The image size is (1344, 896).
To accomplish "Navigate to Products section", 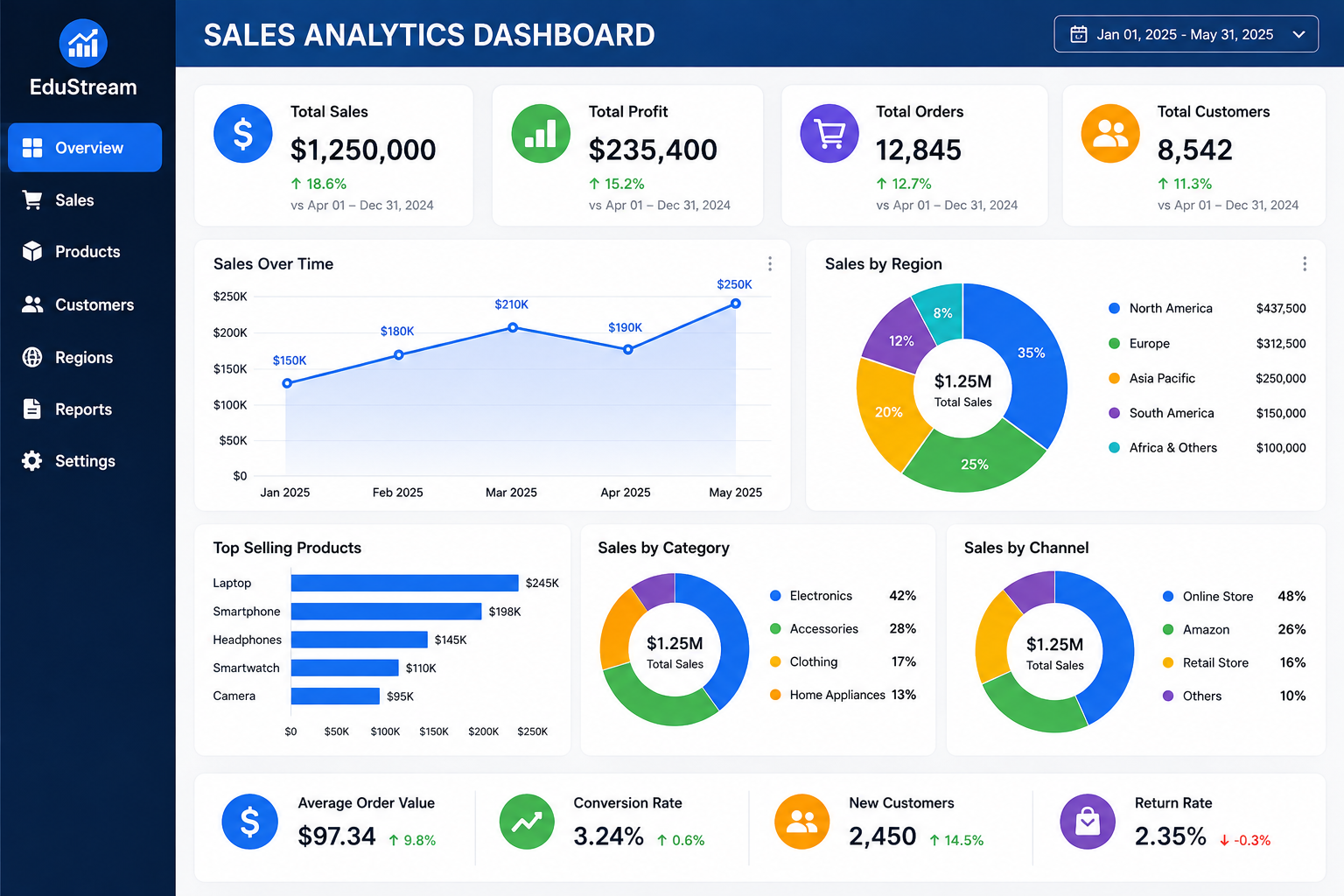I will tap(85, 252).
